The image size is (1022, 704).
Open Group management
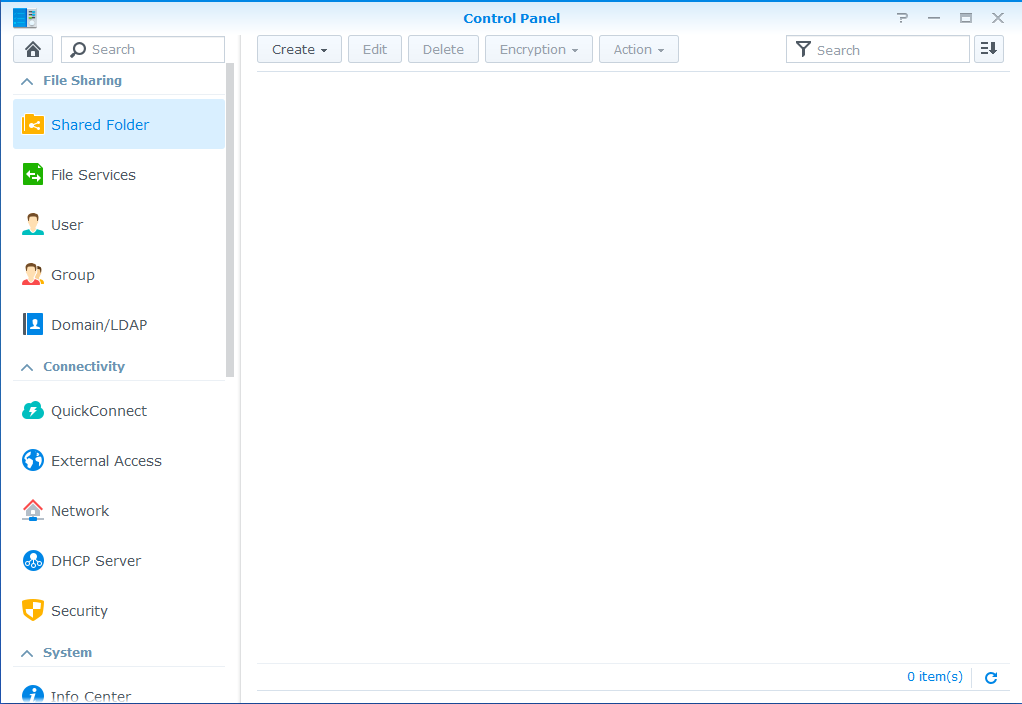[72, 274]
